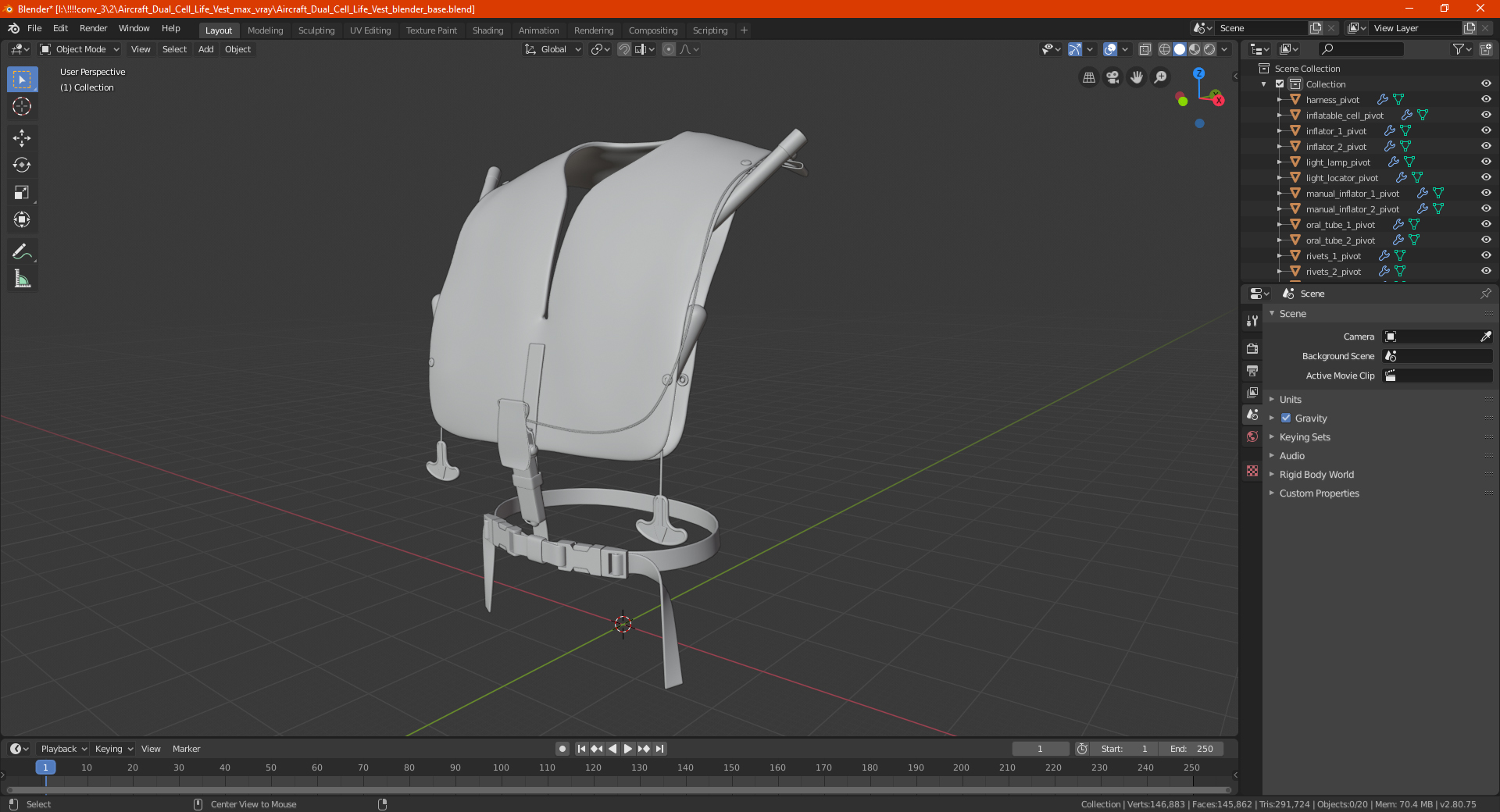Viewport: 1500px width, 812px height.
Task: Toggle perspective/orthographic grid view icon
Action: click(1088, 77)
